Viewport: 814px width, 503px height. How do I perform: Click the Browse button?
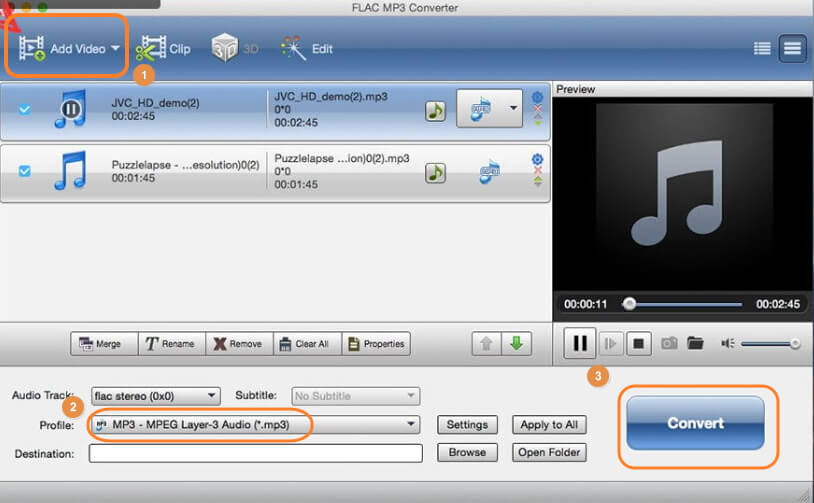466,452
